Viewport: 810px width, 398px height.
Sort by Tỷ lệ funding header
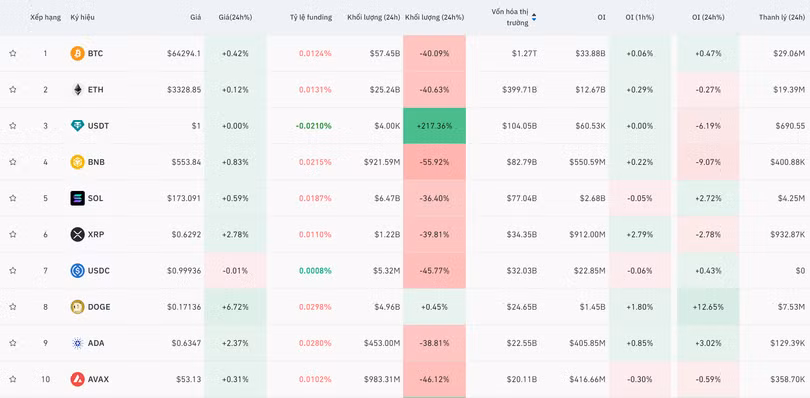pyautogui.click(x=311, y=17)
